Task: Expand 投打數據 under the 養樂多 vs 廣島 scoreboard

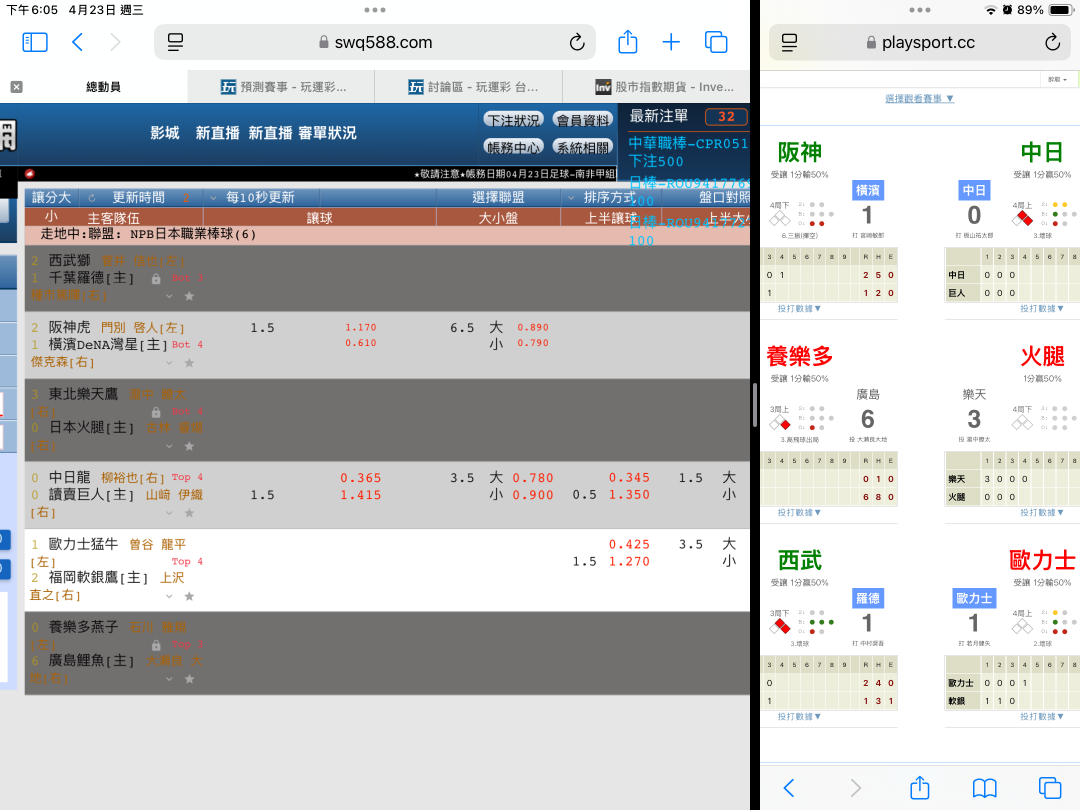Action: (x=799, y=512)
